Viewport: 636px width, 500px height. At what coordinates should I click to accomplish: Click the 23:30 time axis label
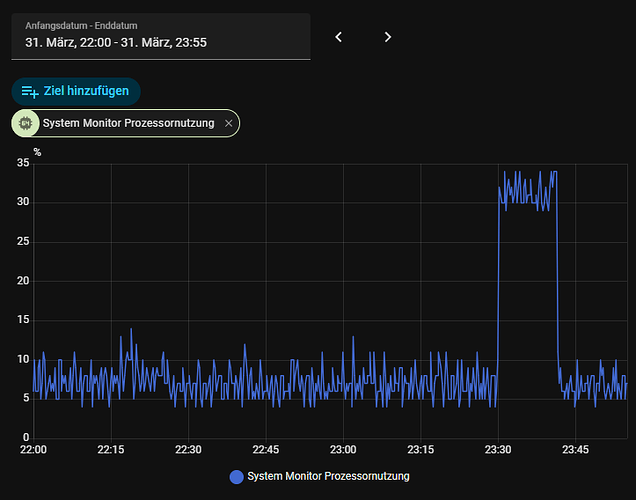[x=498, y=450]
